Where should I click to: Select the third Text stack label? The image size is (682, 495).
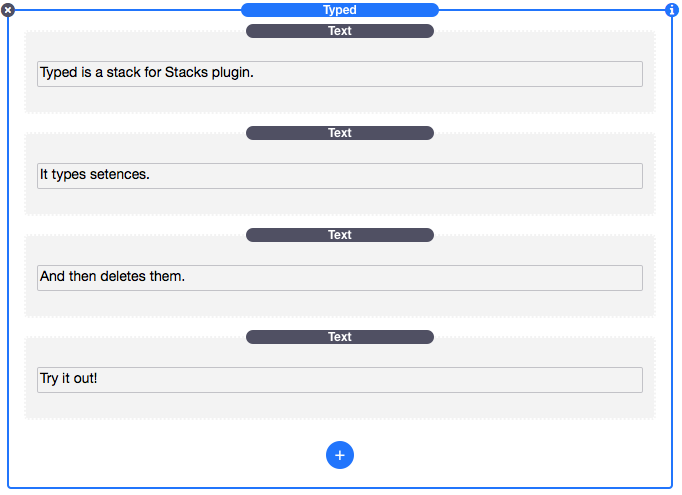[x=340, y=235]
